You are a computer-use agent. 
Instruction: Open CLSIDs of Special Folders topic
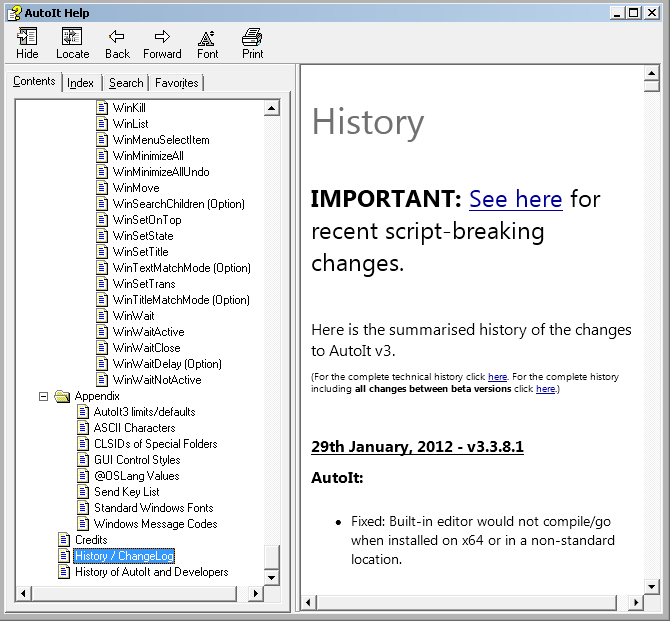156,444
